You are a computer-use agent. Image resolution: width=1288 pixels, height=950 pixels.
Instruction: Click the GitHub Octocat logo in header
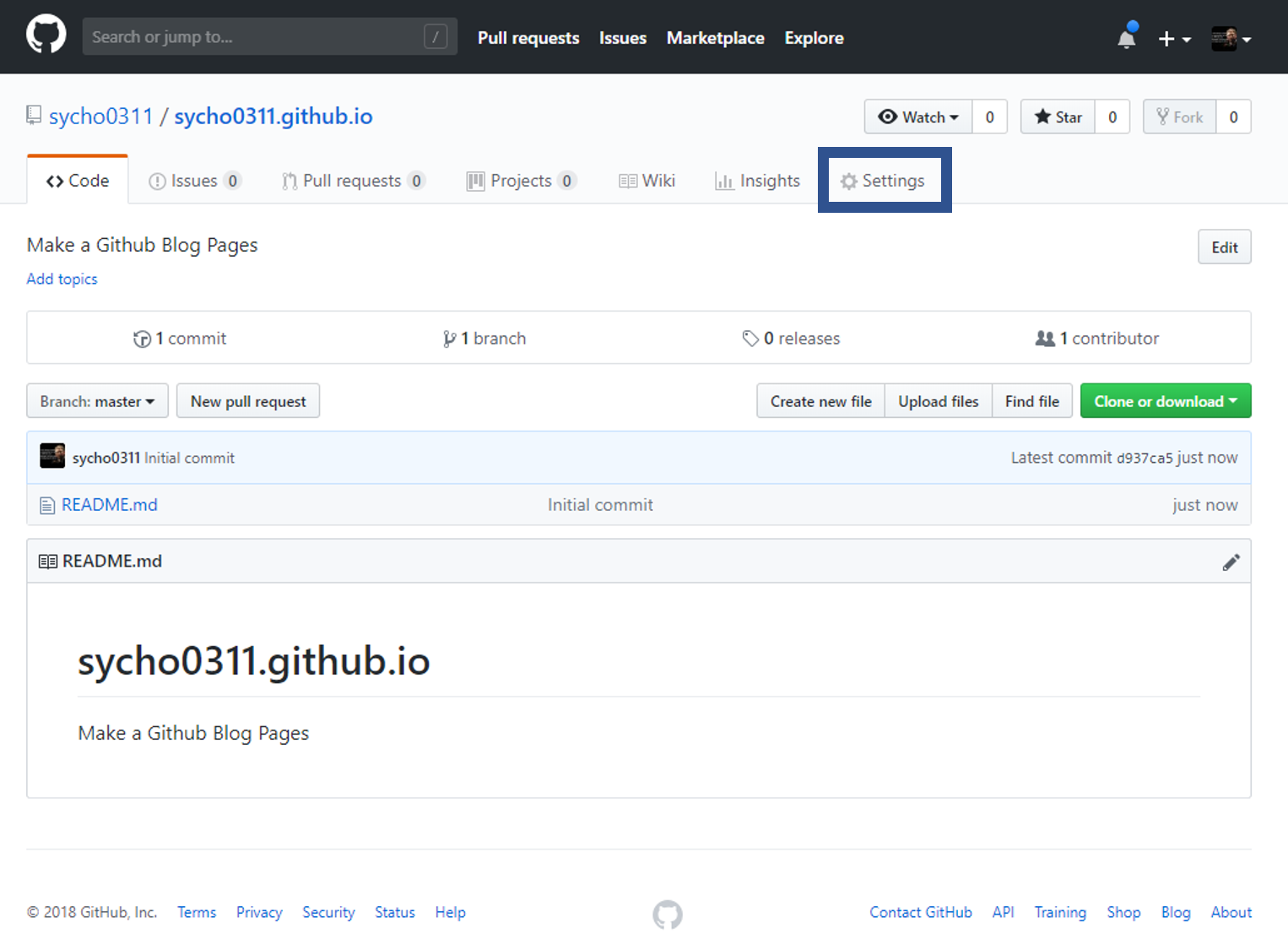click(46, 35)
